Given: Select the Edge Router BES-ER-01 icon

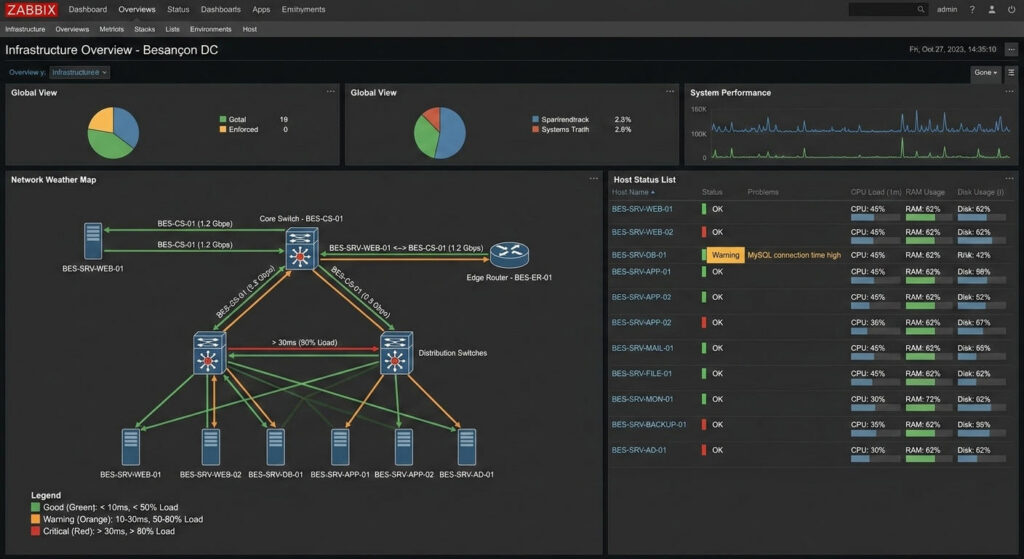Looking at the screenshot, I should coord(509,255).
